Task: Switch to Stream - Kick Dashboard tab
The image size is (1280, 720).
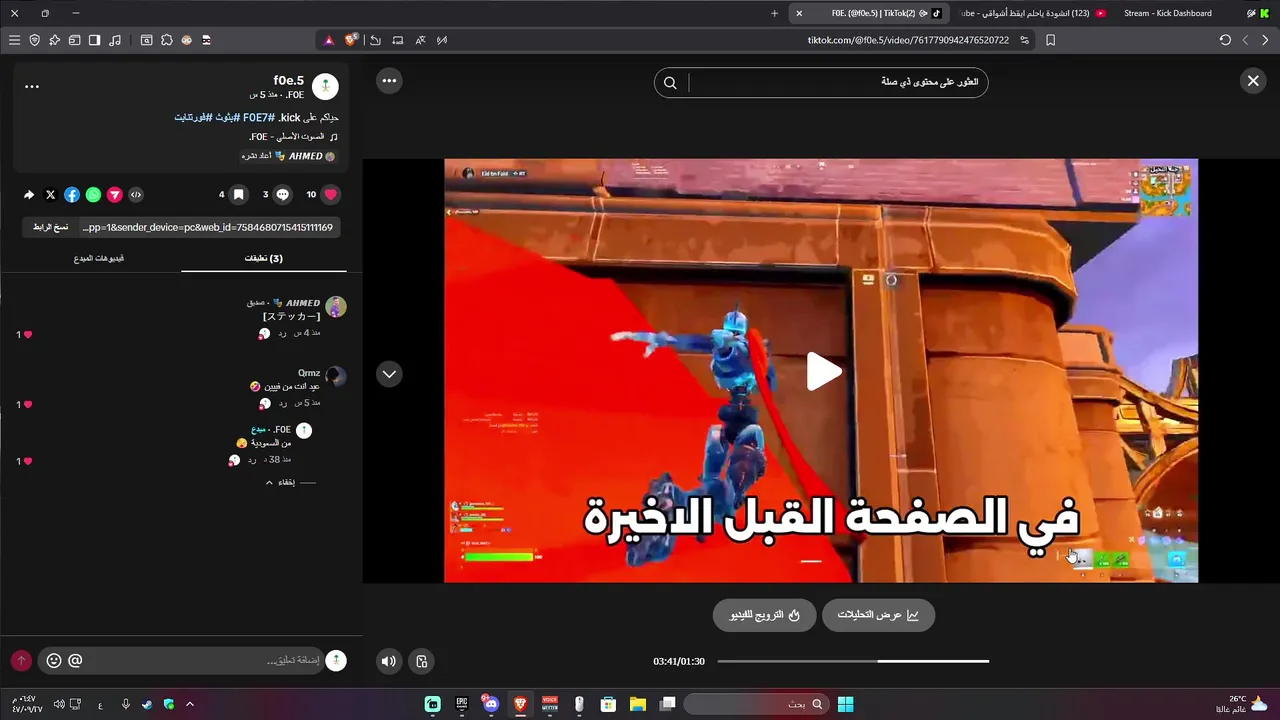Action: click(x=1167, y=13)
